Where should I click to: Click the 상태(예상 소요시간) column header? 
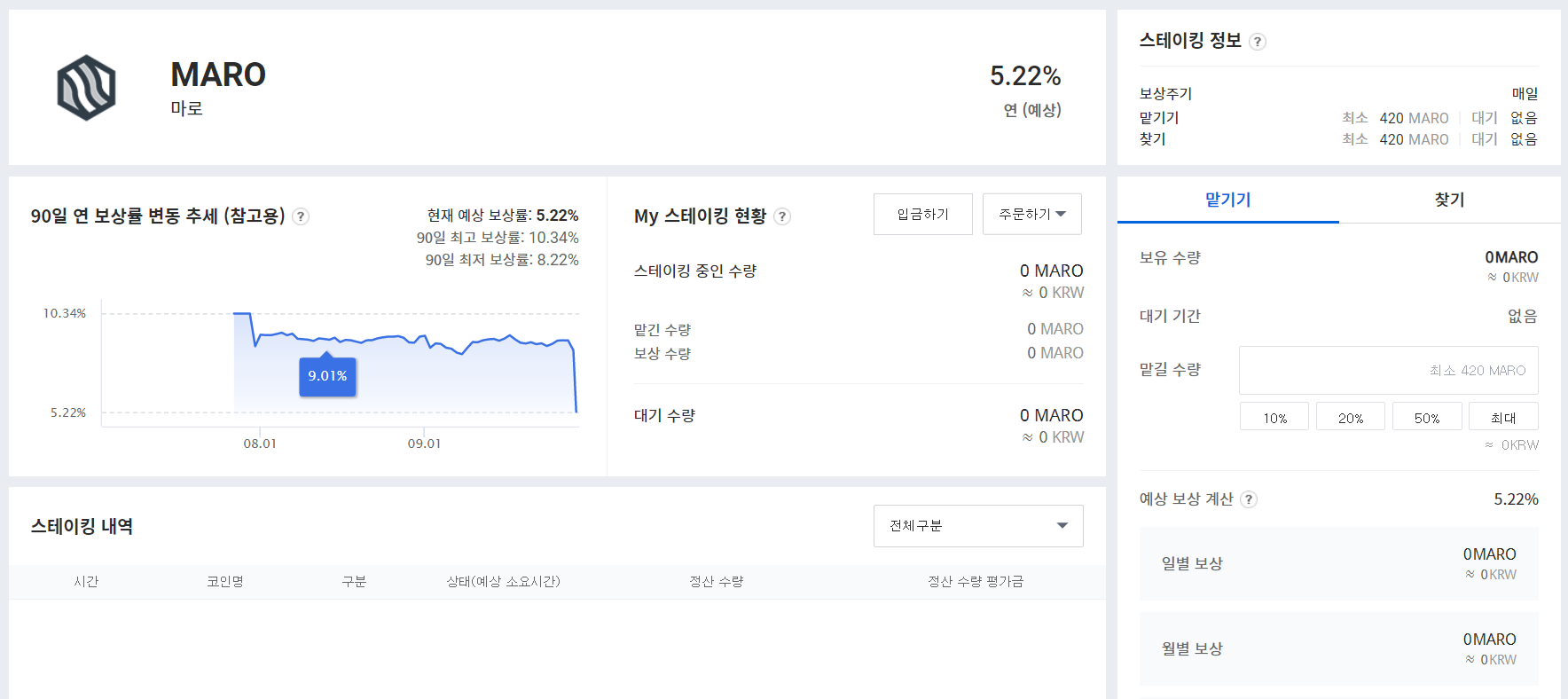(503, 582)
